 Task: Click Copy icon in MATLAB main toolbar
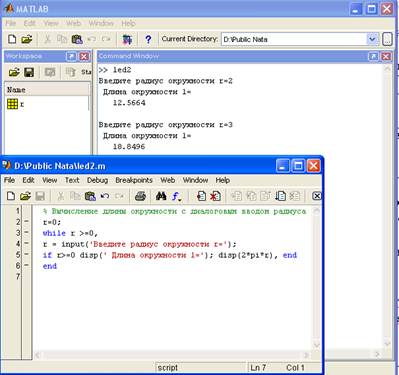(62, 39)
